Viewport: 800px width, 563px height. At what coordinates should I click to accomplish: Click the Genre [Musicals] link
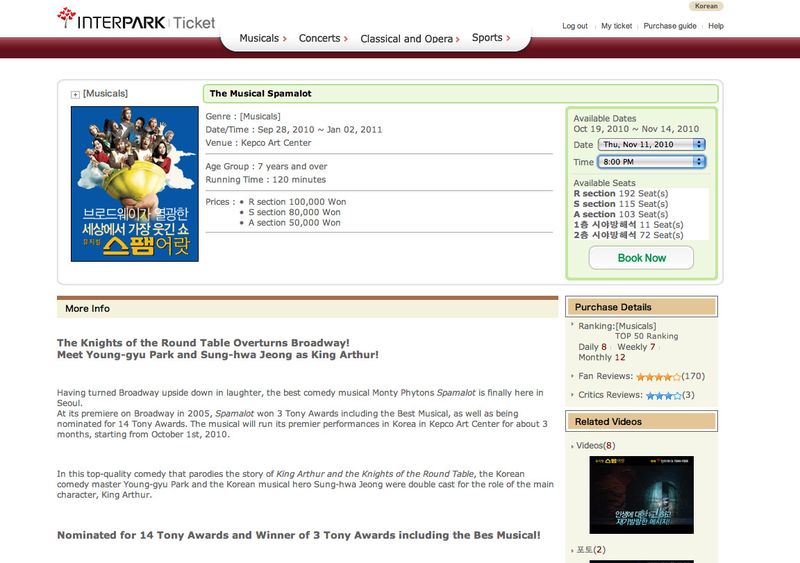click(260, 116)
